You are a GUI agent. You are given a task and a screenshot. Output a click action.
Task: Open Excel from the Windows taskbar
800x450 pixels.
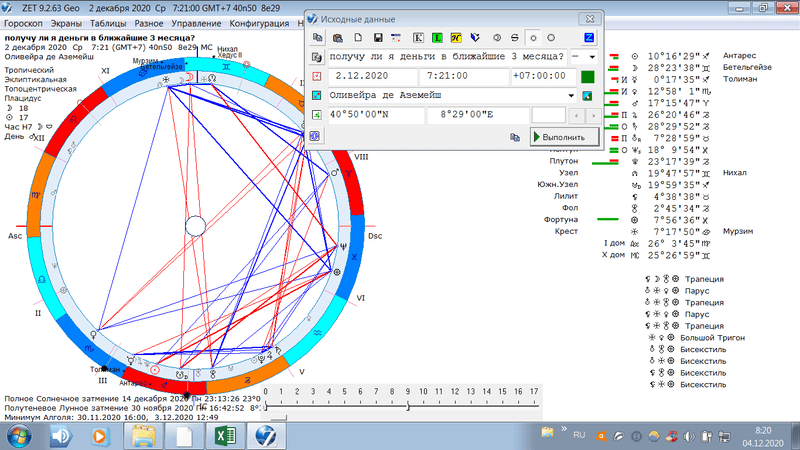click(225, 436)
